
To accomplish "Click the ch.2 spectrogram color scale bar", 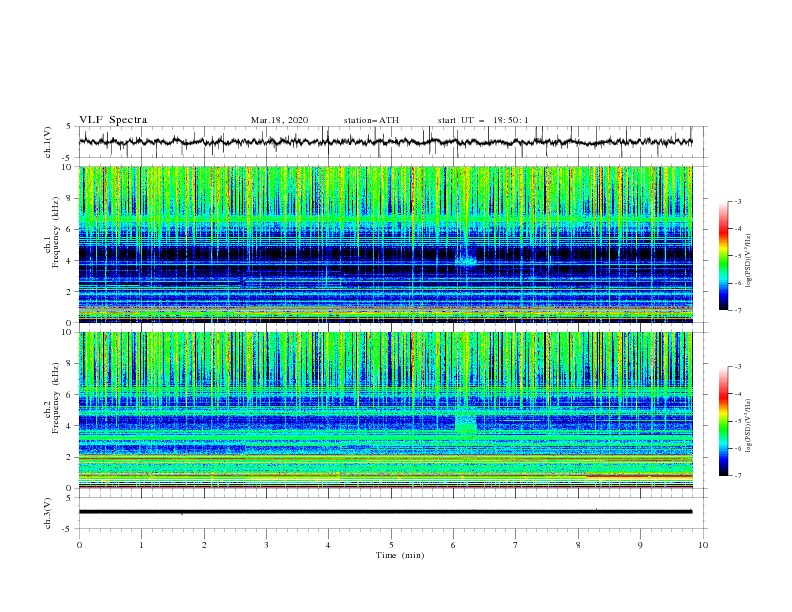I will click(x=723, y=421).
